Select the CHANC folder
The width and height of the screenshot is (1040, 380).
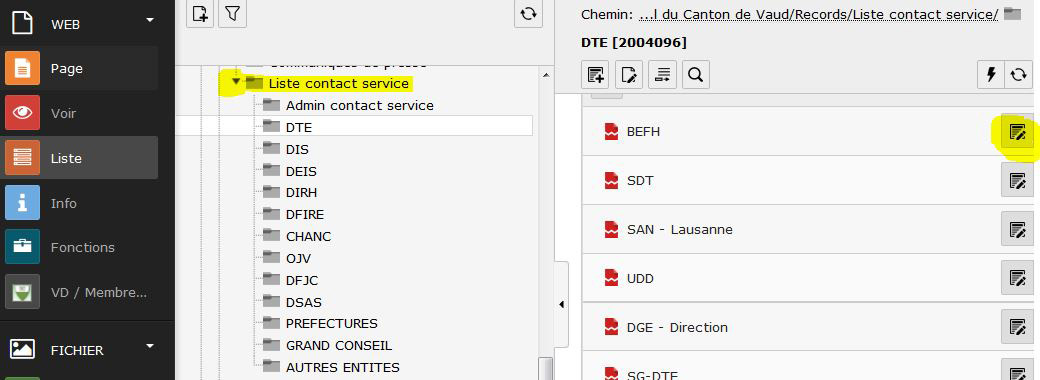point(308,236)
